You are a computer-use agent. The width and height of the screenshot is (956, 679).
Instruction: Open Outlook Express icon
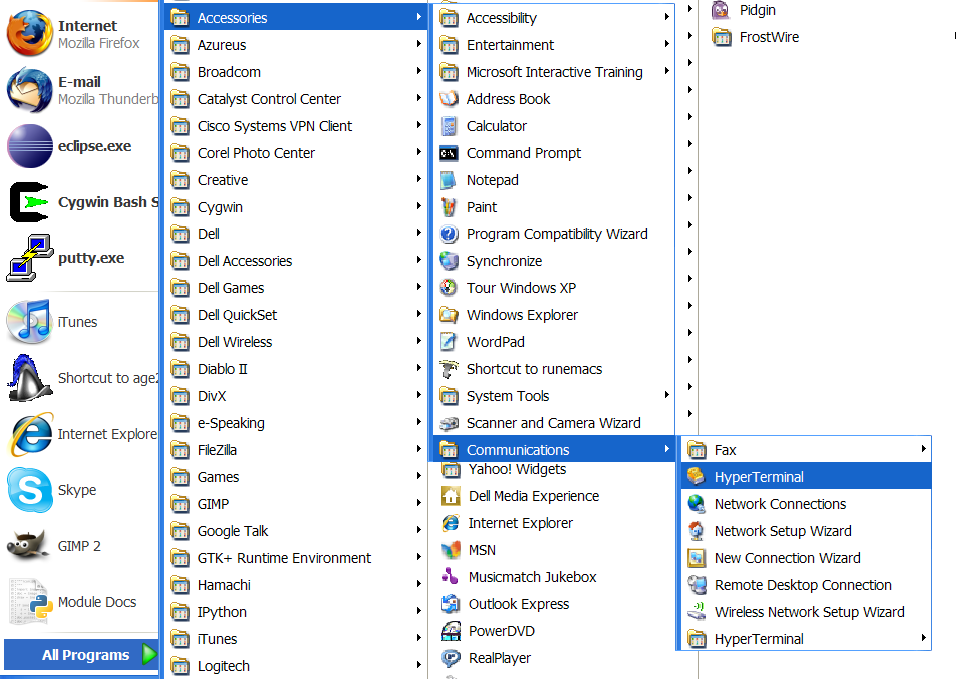[451, 604]
